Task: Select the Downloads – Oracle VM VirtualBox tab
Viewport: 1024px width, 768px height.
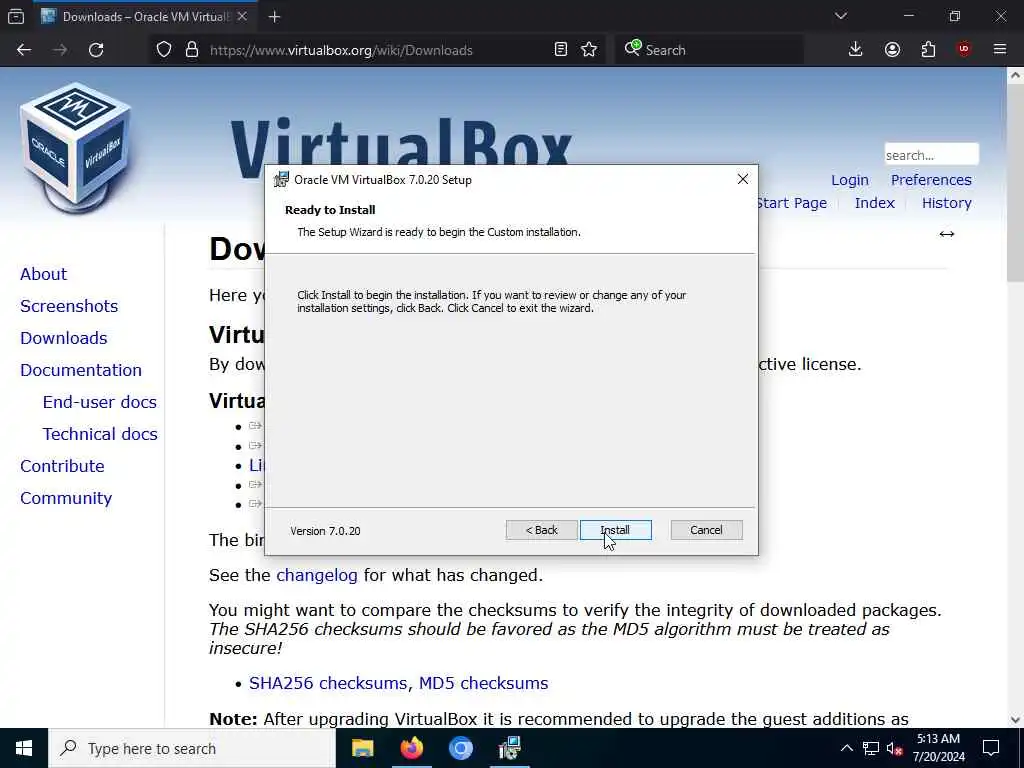Action: click(x=144, y=16)
